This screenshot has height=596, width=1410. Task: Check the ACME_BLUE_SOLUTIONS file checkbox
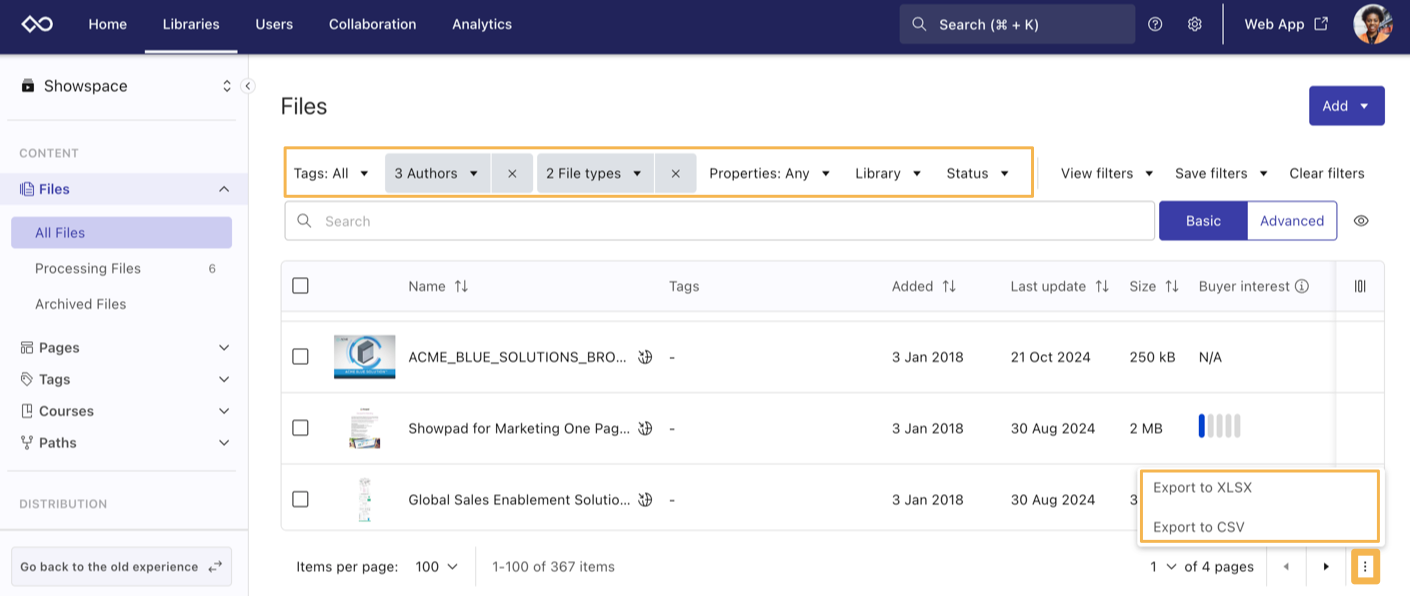coord(300,356)
